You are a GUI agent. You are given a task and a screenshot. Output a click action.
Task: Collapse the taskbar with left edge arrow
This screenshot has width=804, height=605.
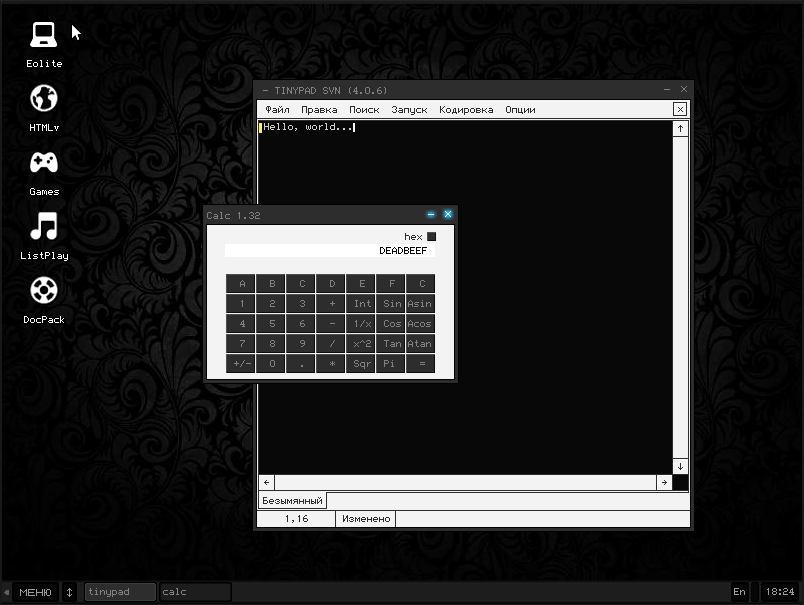[6, 592]
